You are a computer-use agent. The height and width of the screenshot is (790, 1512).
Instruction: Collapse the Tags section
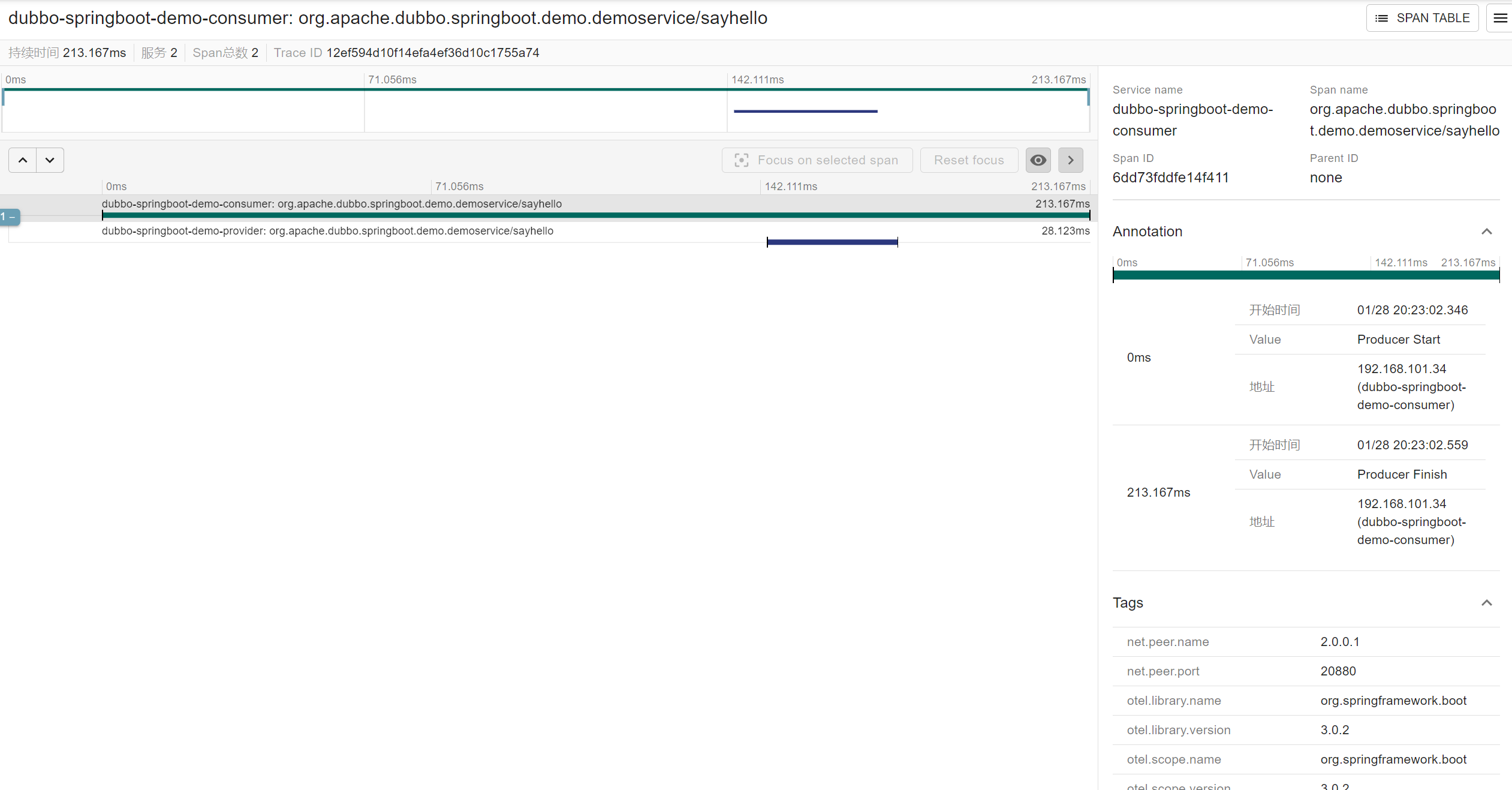click(x=1486, y=603)
